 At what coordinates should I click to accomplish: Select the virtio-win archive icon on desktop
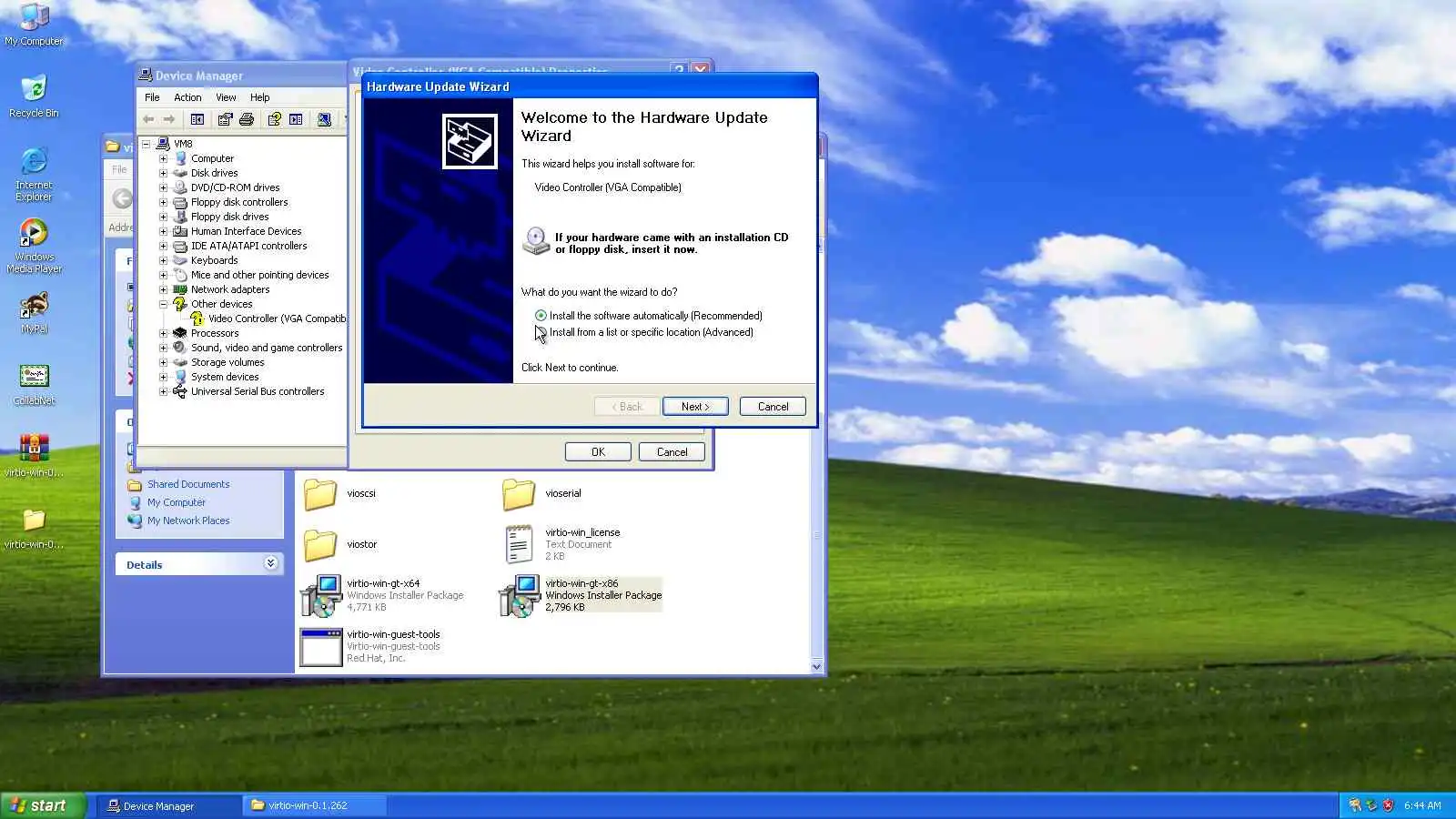tap(34, 455)
